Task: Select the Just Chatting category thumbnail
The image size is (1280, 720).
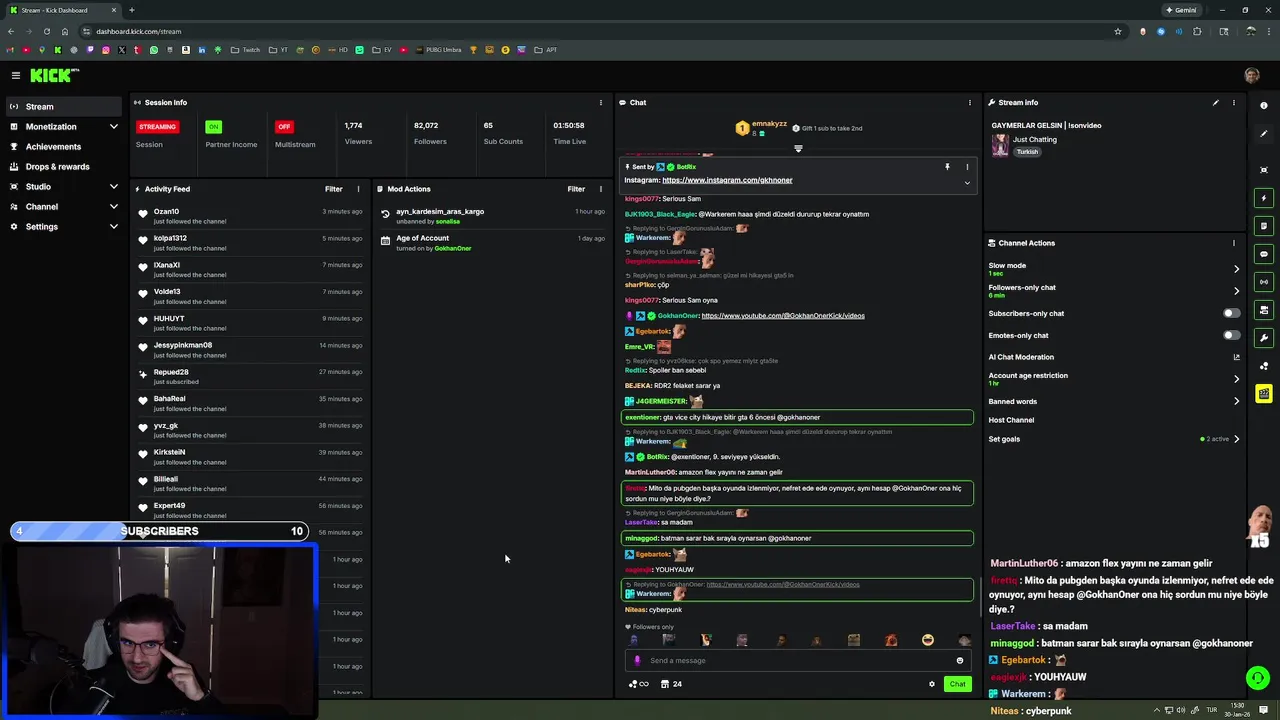Action: tap(1000, 146)
